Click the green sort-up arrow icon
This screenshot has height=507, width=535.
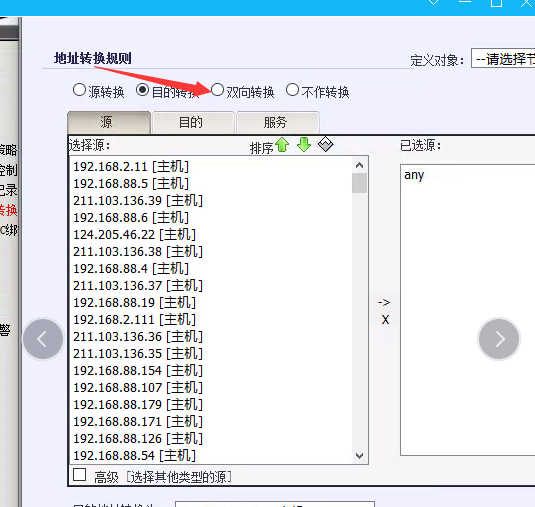(283, 145)
